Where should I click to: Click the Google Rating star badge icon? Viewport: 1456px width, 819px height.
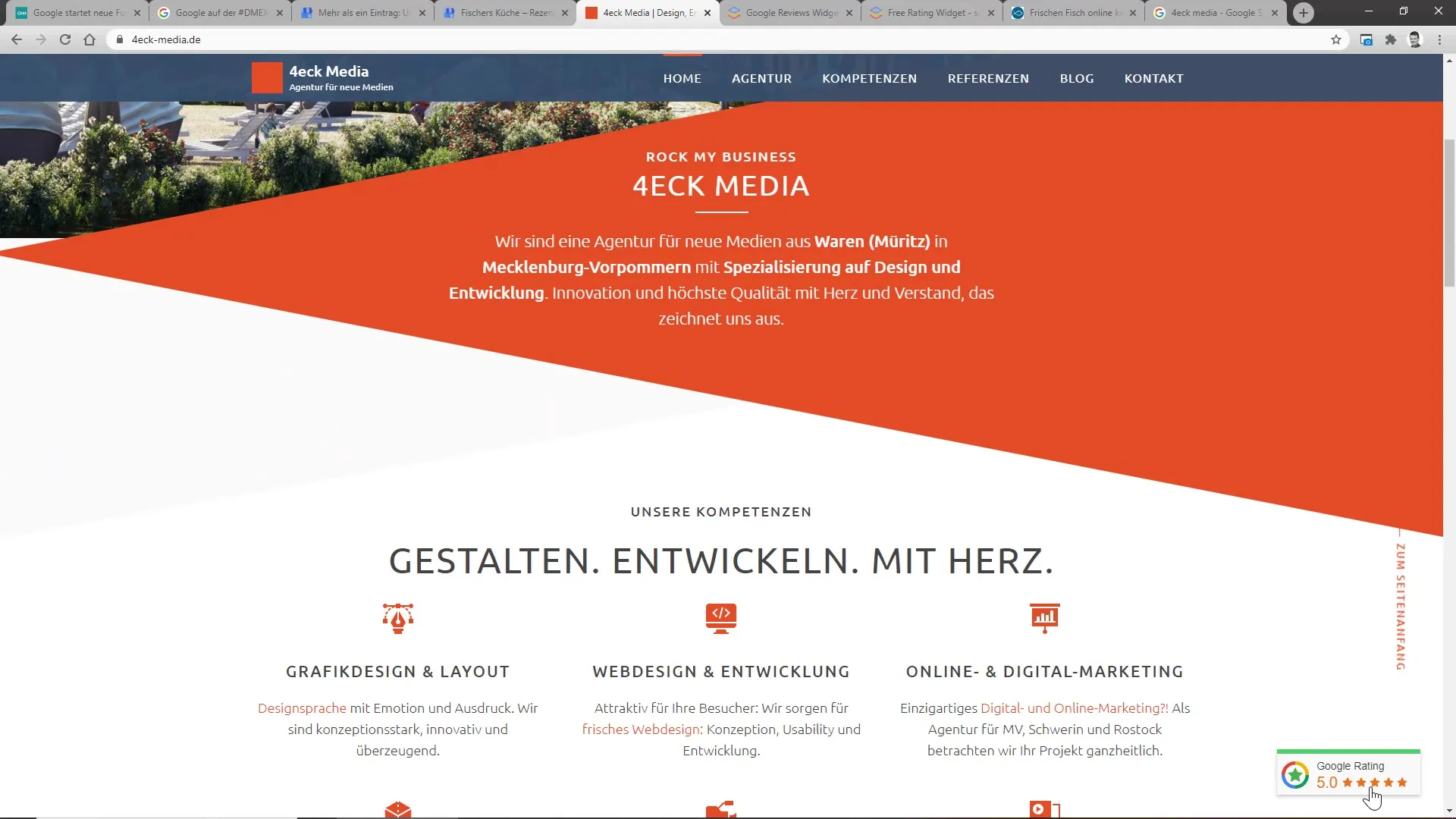[x=1296, y=775]
